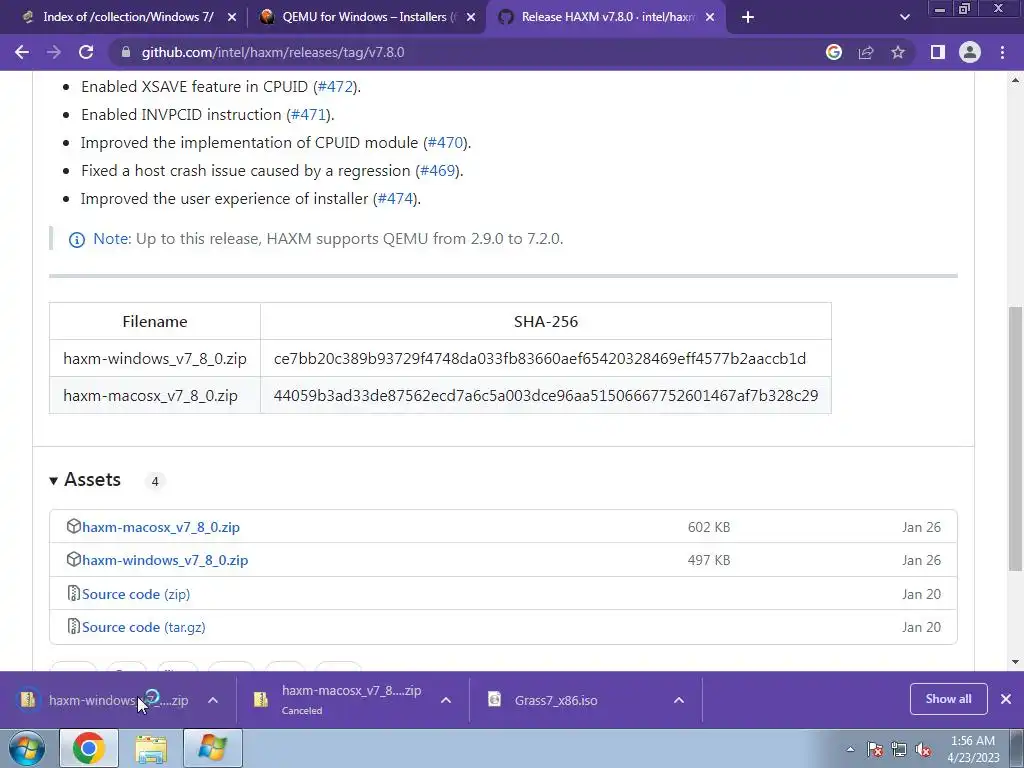Open the Google icon in the address bar
The height and width of the screenshot is (768, 1024).
(x=833, y=52)
